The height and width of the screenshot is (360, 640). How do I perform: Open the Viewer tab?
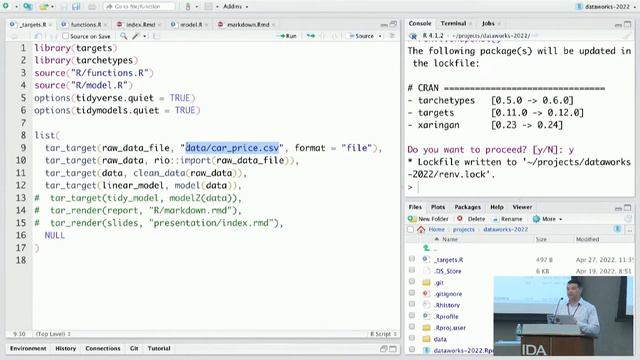pos(522,207)
